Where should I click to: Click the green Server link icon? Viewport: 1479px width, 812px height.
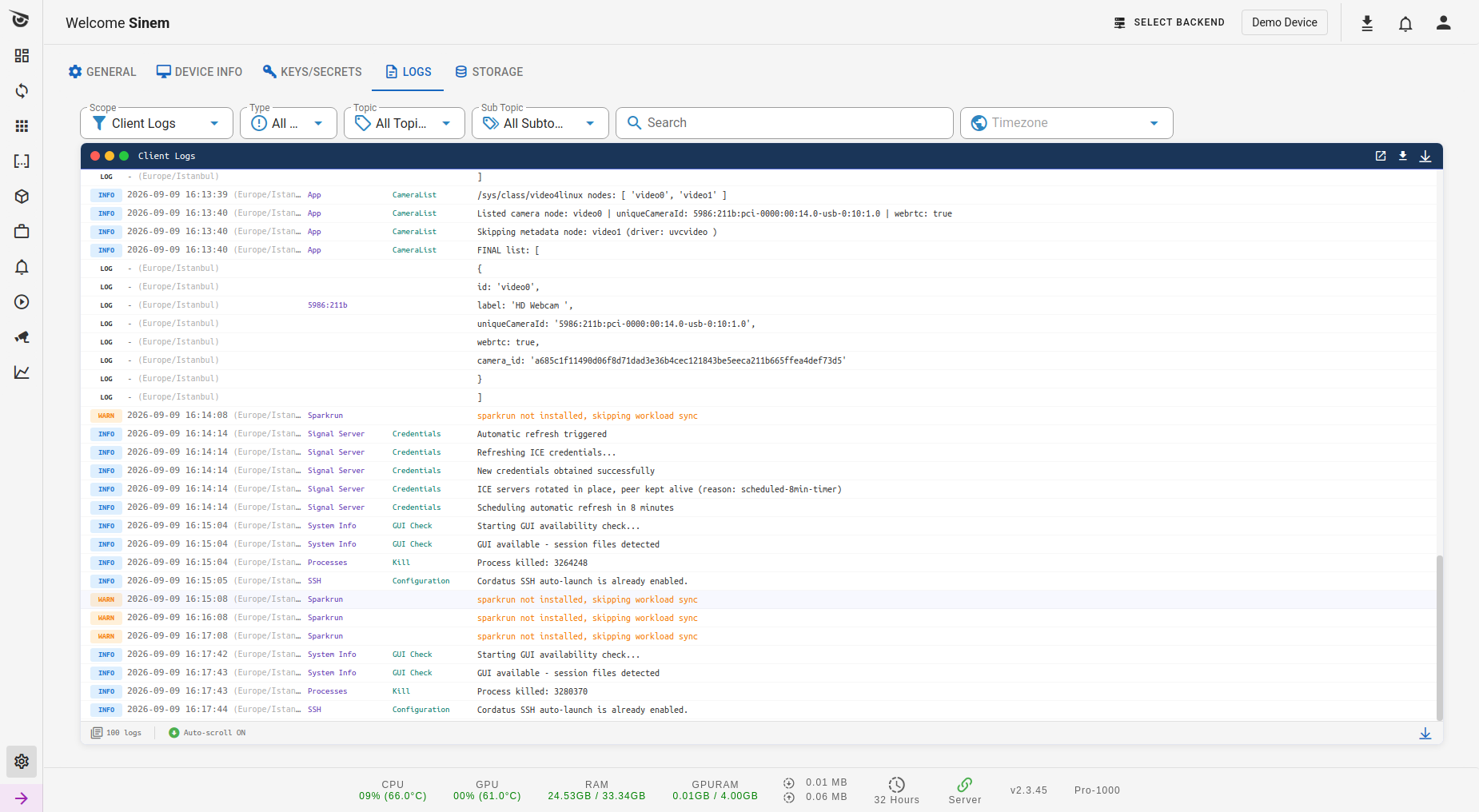click(965, 785)
